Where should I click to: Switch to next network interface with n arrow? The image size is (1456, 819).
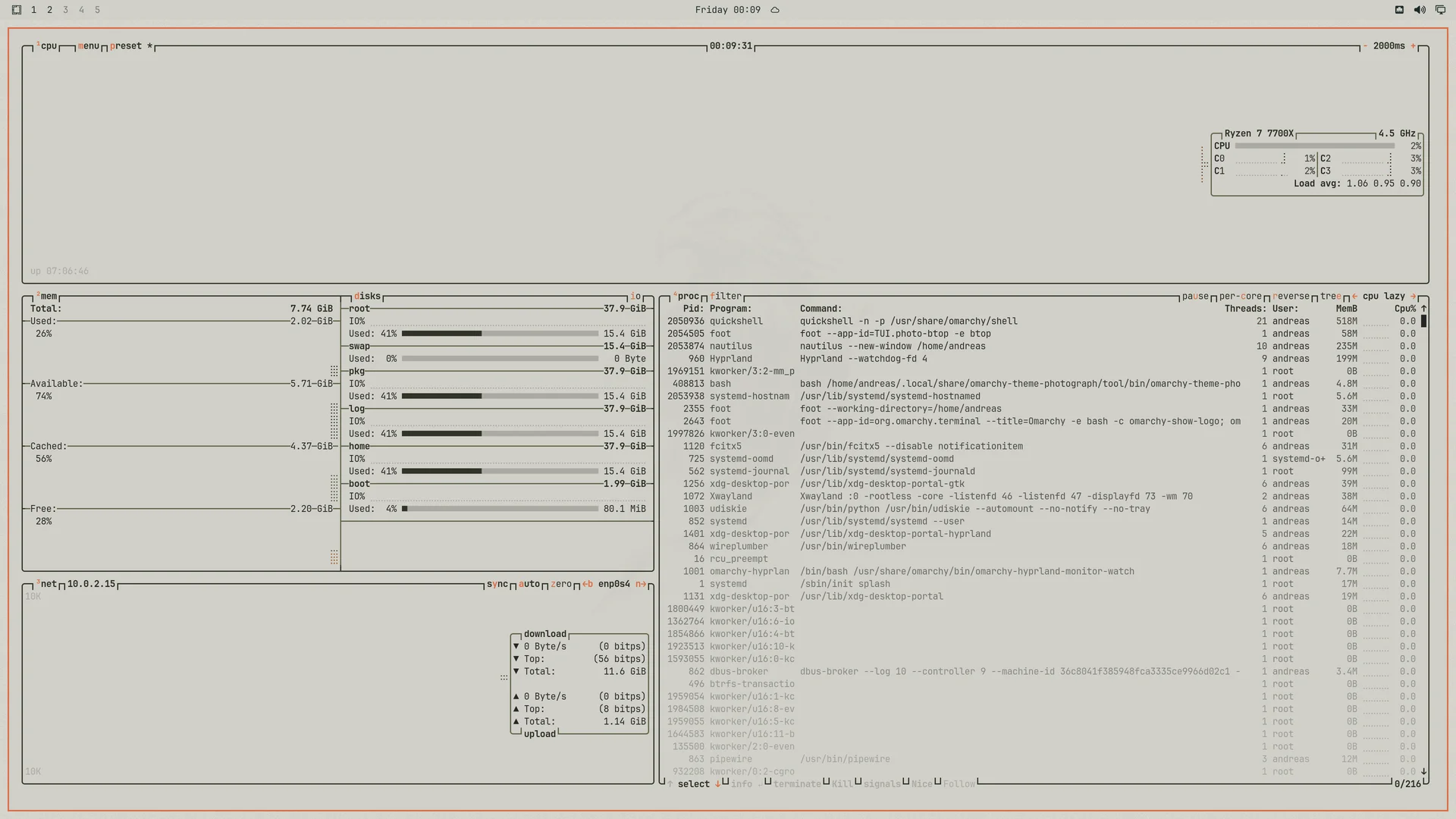(x=641, y=584)
